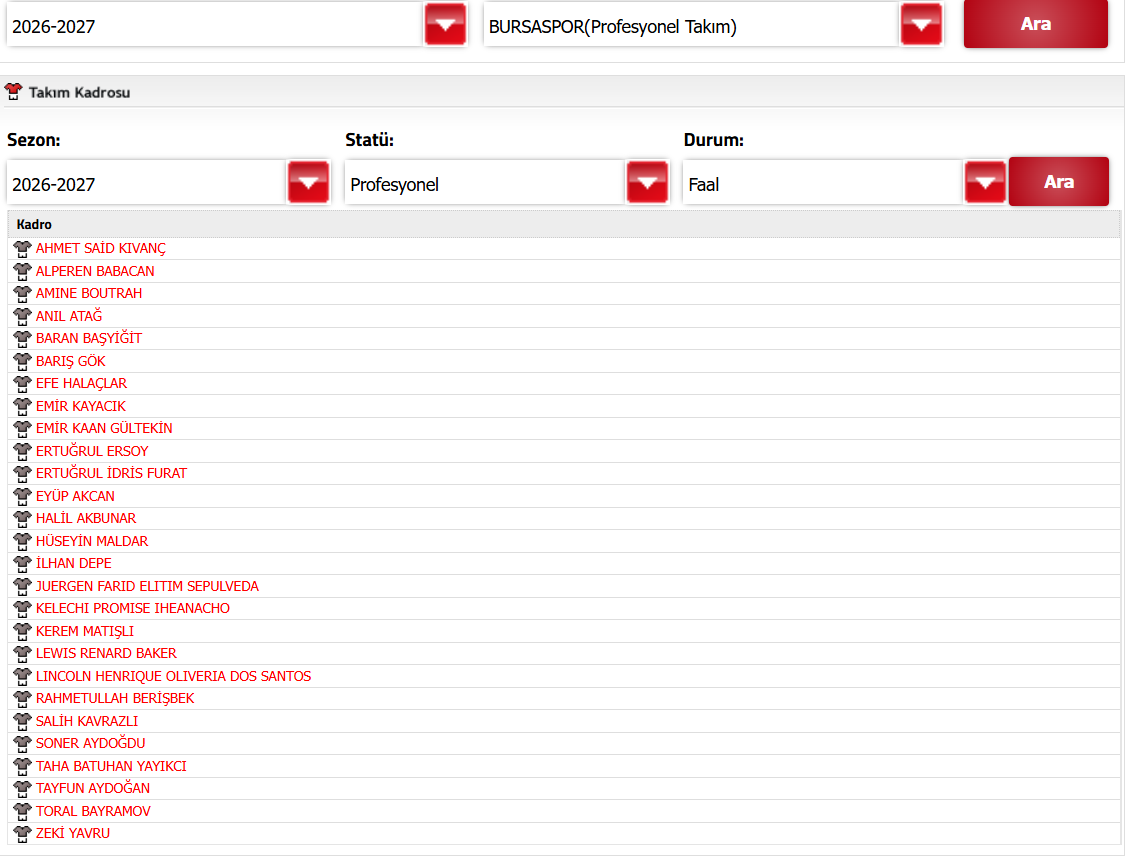Click the jersey icon next to LEWIS RENARD BAKER
Viewport: 1132px width, 856px height.
pos(22,654)
